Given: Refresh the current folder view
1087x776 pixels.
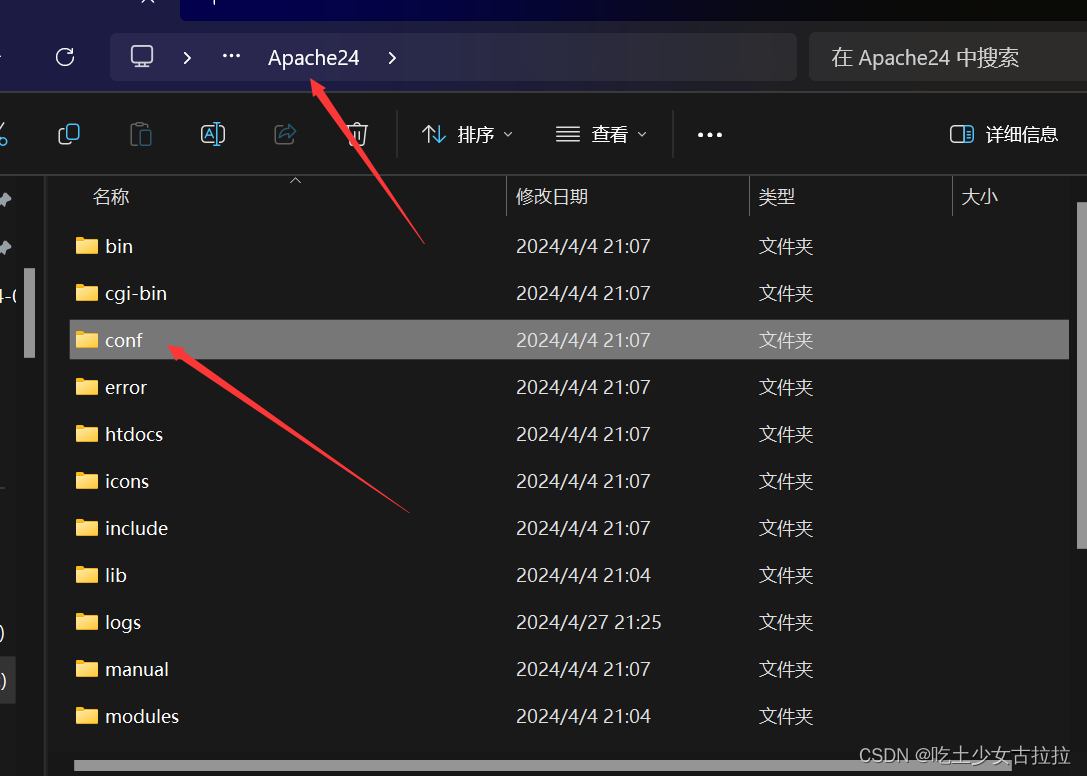Looking at the screenshot, I should (x=64, y=56).
